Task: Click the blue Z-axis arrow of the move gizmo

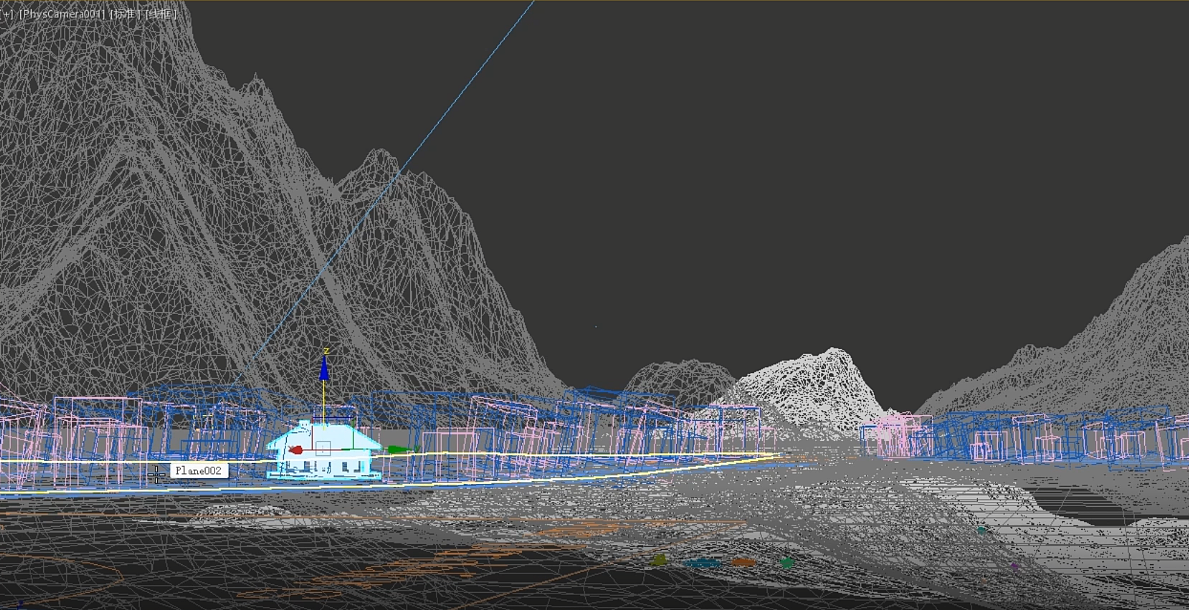Action: pyautogui.click(x=325, y=367)
